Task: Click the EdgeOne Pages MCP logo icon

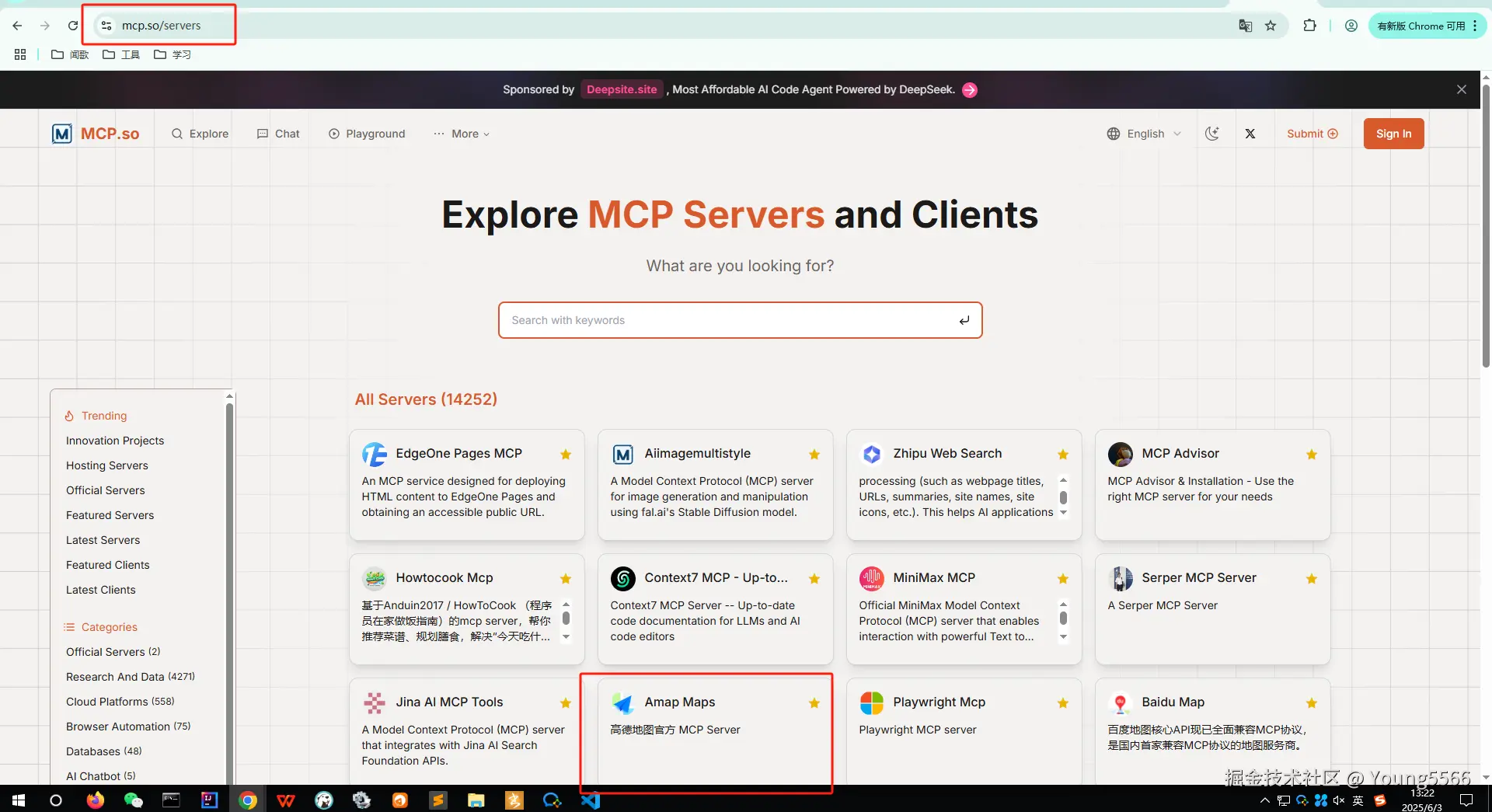Action: coord(375,454)
